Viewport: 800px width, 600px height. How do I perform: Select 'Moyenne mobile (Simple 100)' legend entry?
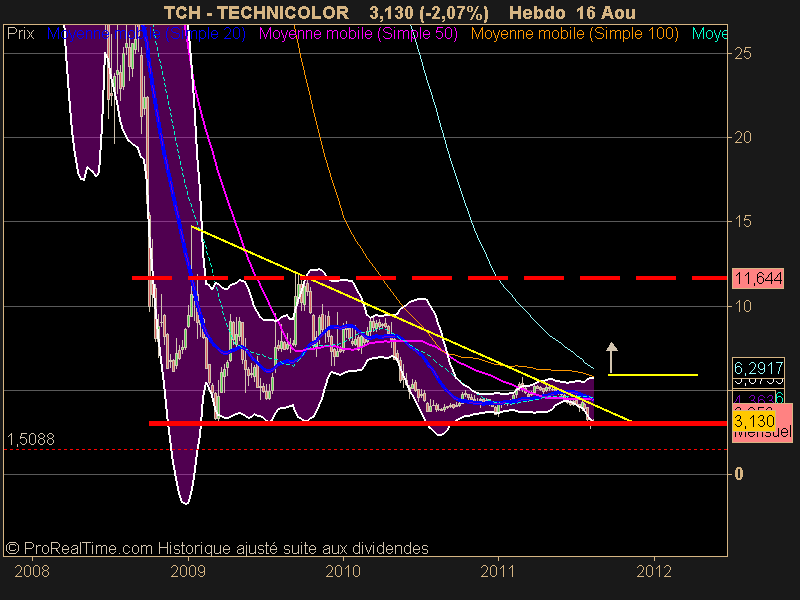click(574, 34)
